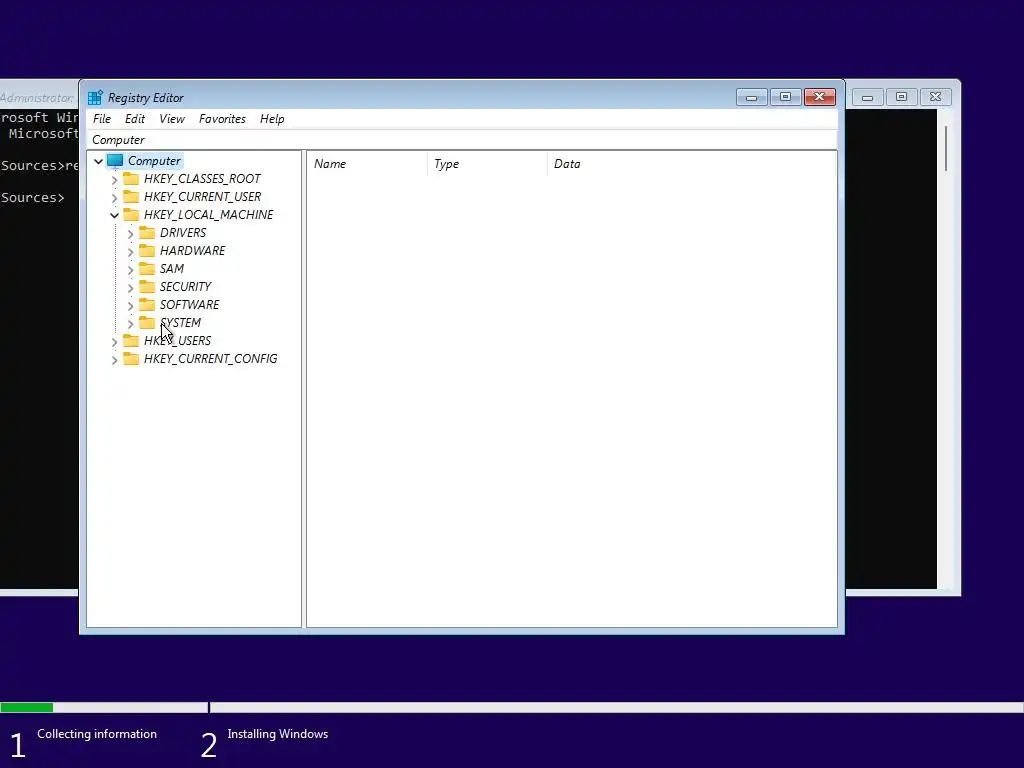Expand the HKEY_CLASSES_ROOT chevron
The image size is (1024, 768).
tap(115, 179)
